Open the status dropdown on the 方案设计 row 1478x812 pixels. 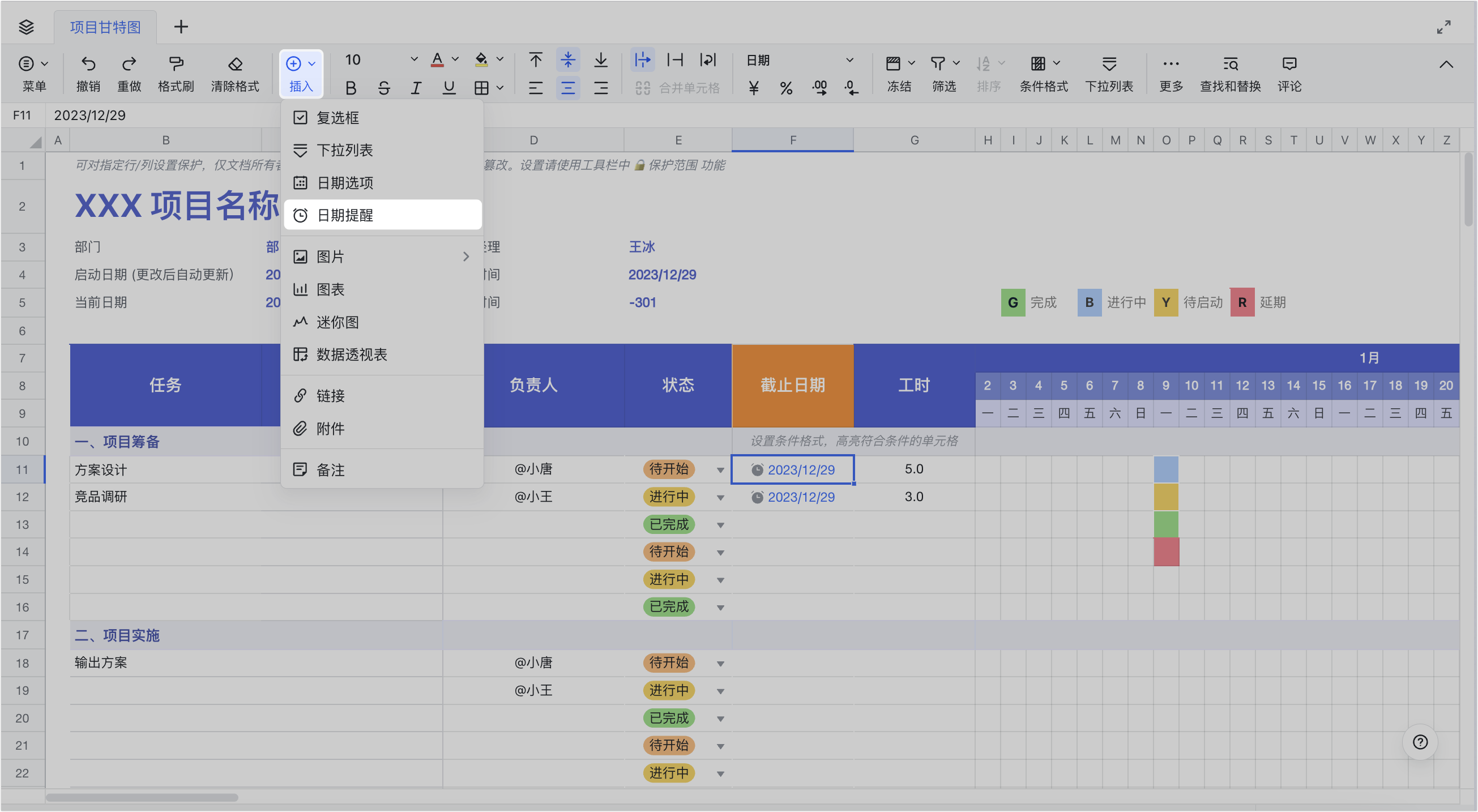[x=720, y=469]
